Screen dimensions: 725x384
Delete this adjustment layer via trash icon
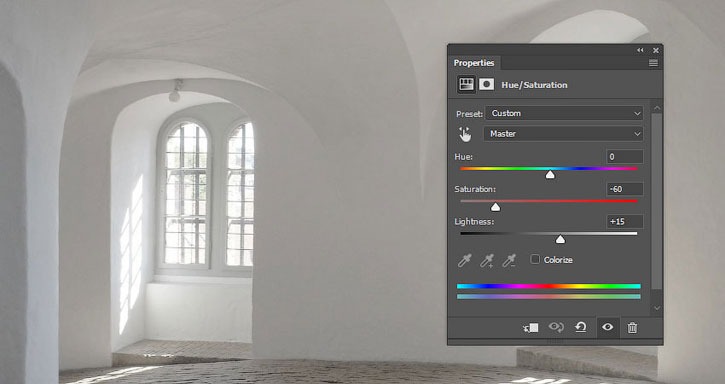(632, 328)
